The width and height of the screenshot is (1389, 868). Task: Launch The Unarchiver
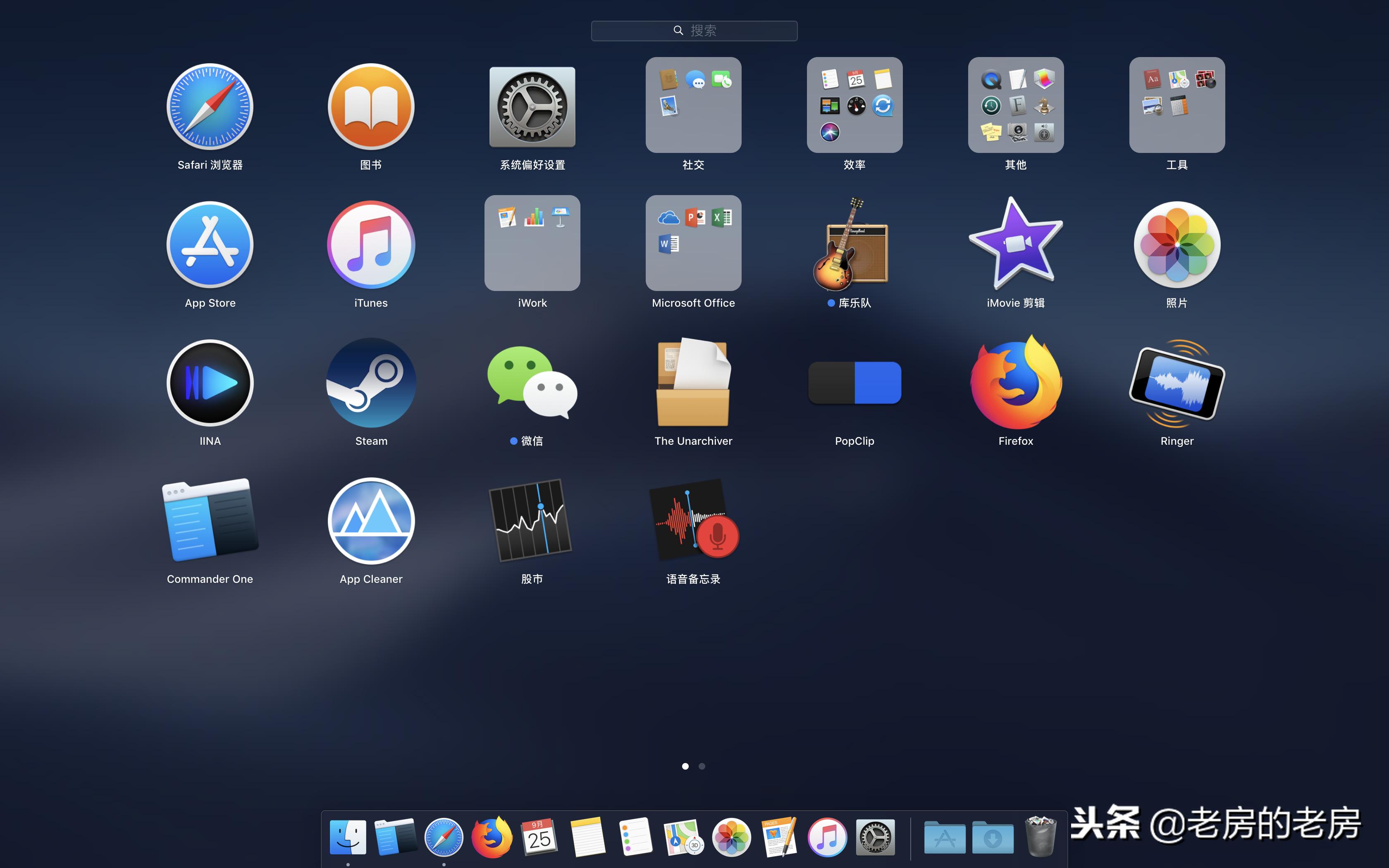click(x=693, y=382)
